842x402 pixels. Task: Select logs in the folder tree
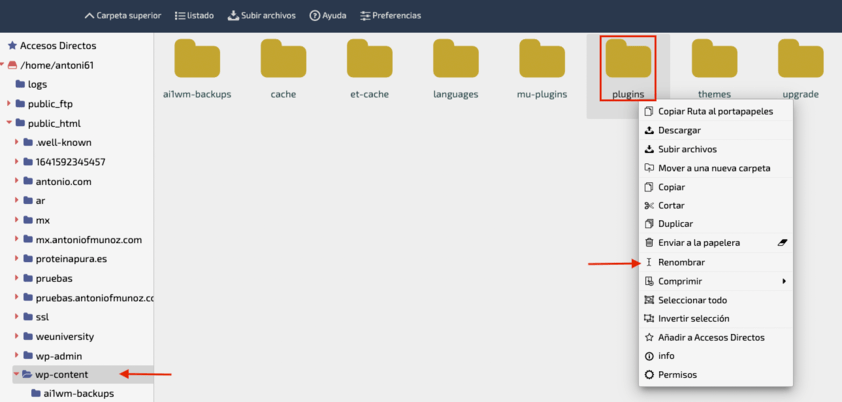[38, 84]
